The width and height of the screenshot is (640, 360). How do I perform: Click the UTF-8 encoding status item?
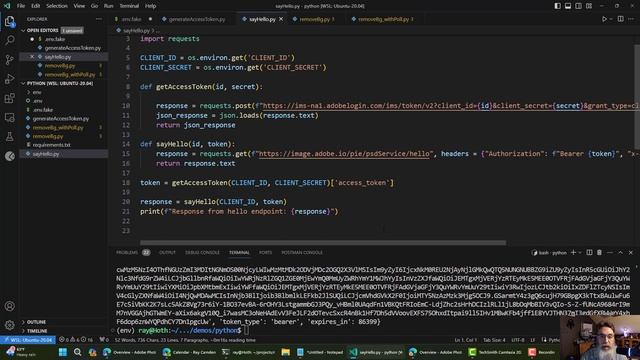point(518,340)
